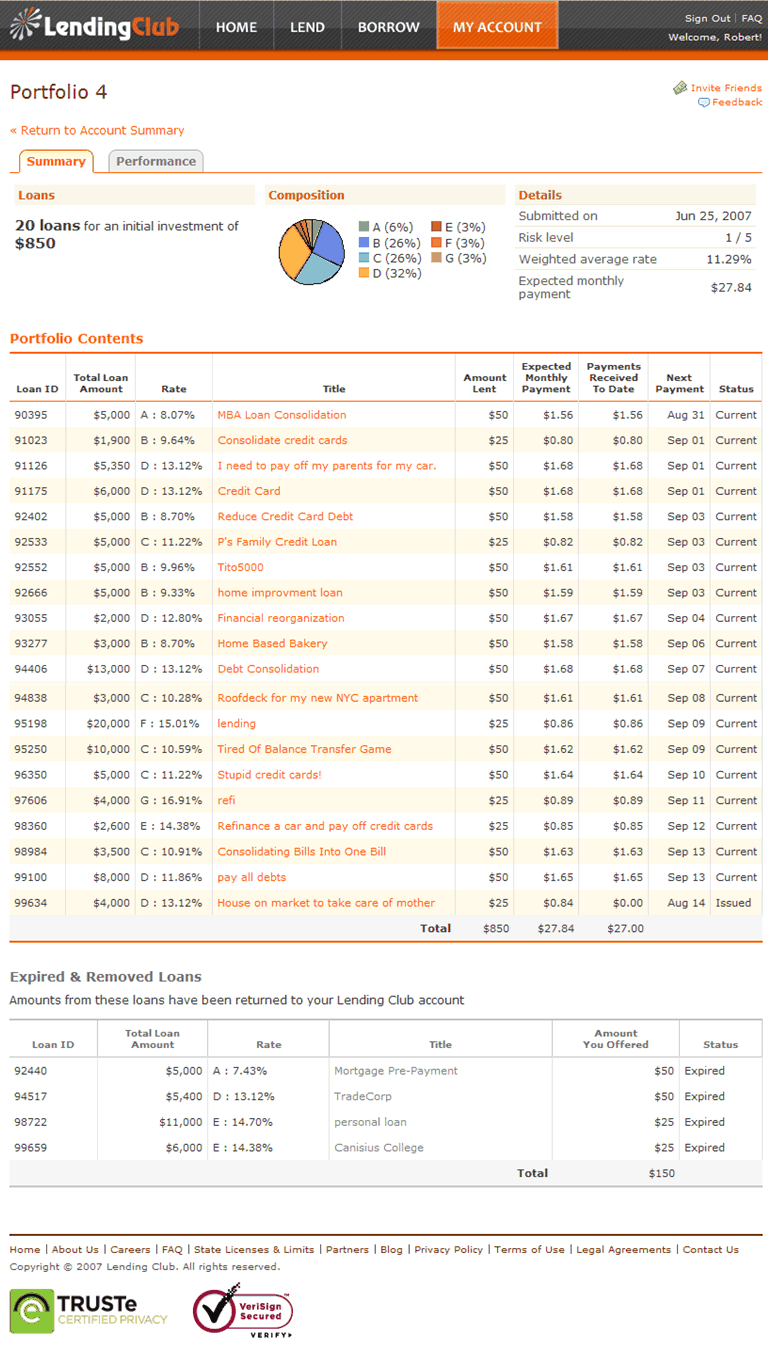The width and height of the screenshot is (781, 1345).
Task: Open the Refinance a car loan
Action: (325, 826)
